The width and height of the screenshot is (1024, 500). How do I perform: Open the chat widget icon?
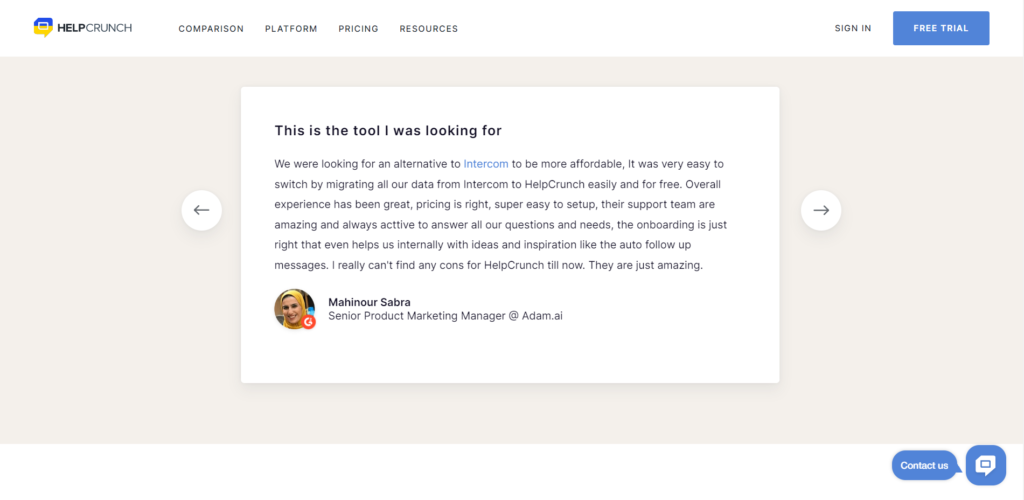(985, 465)
